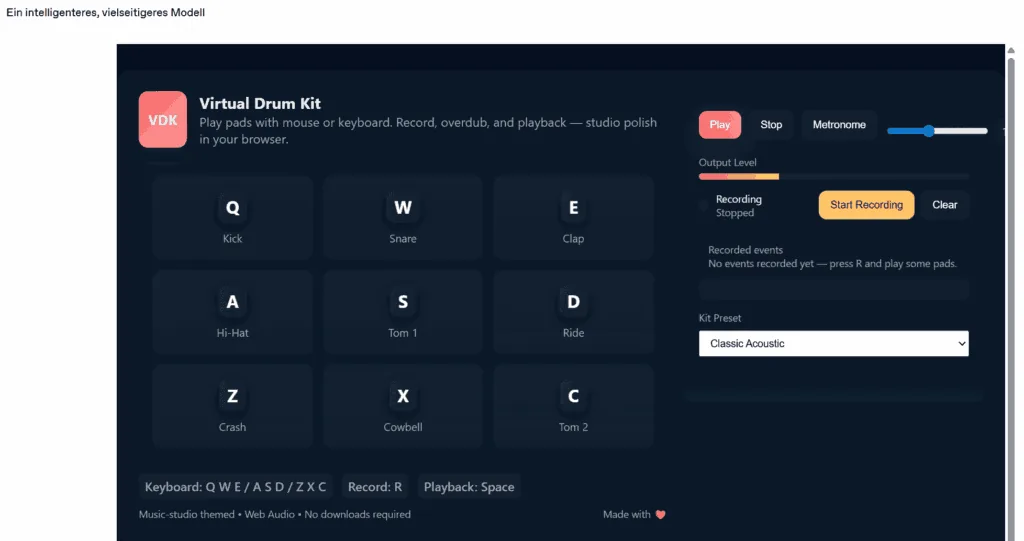Hit the Kick pad (Q)
The width and height of the screenshot is (1024, 541).
click(x=232, y=218)
